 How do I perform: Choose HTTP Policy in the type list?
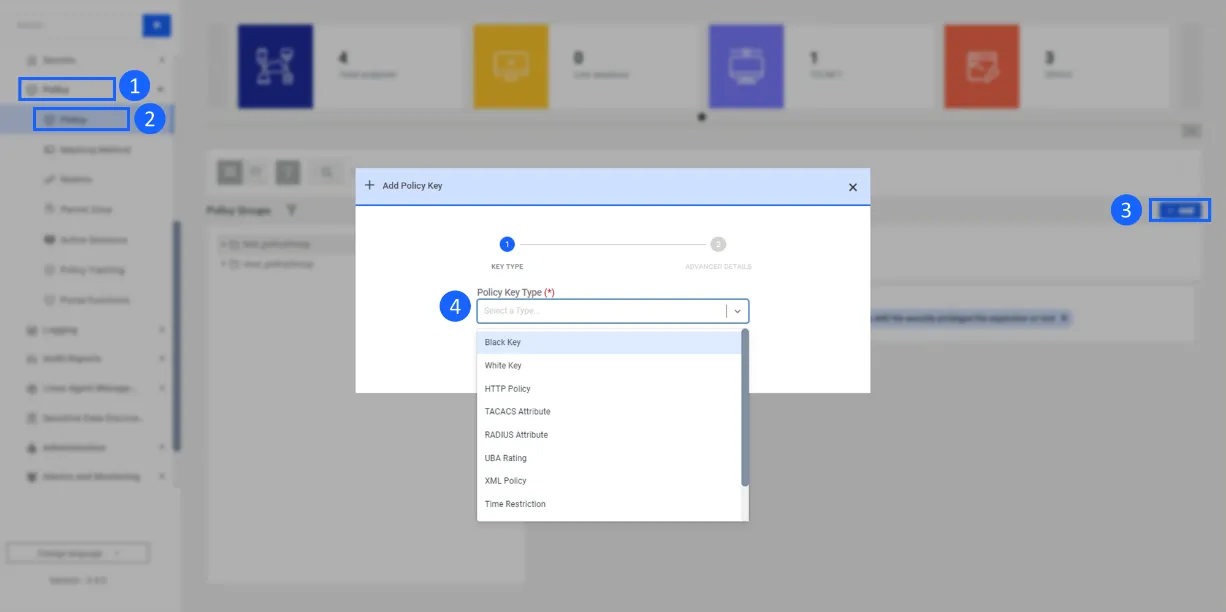tap(608, 389)
